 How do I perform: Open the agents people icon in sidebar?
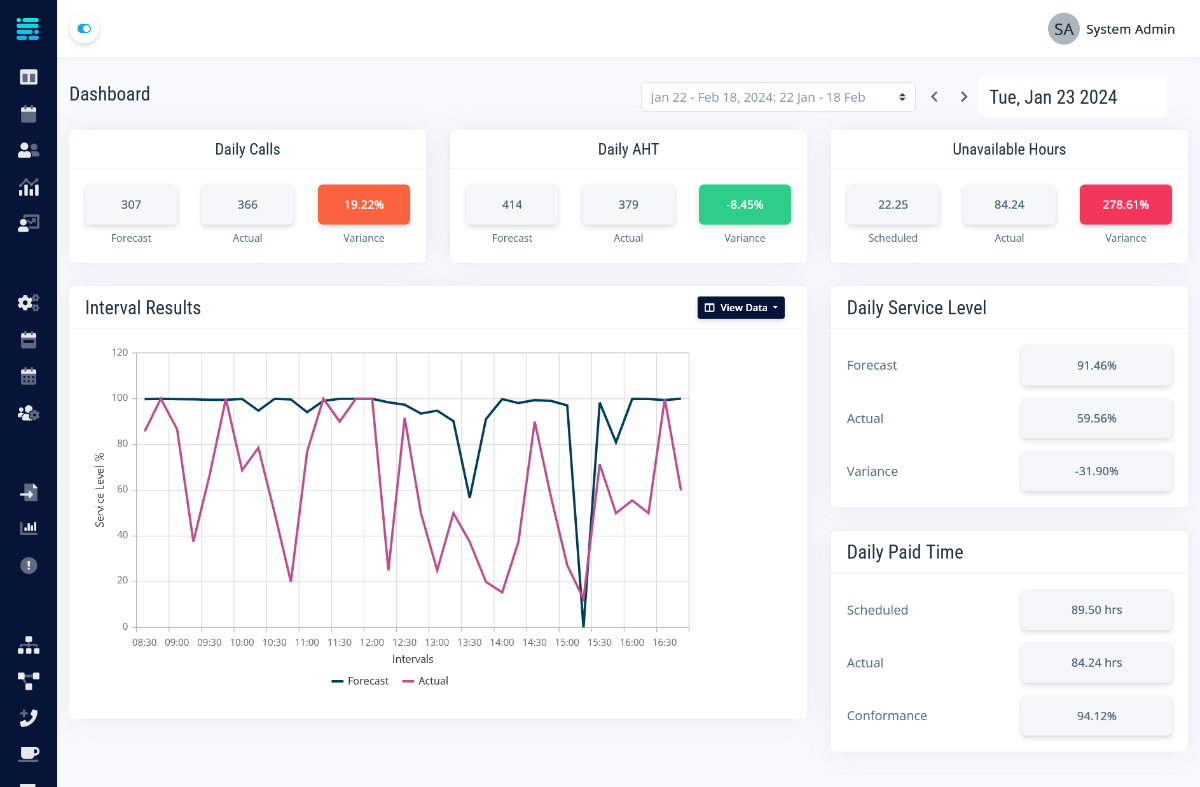pyautogui.click(x=28, y=150)
